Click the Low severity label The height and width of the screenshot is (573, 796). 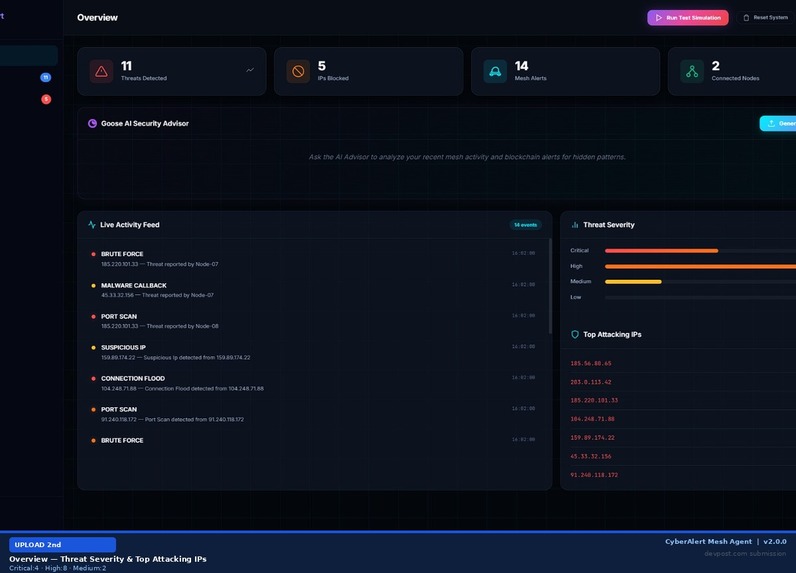[x=576, y=297]
